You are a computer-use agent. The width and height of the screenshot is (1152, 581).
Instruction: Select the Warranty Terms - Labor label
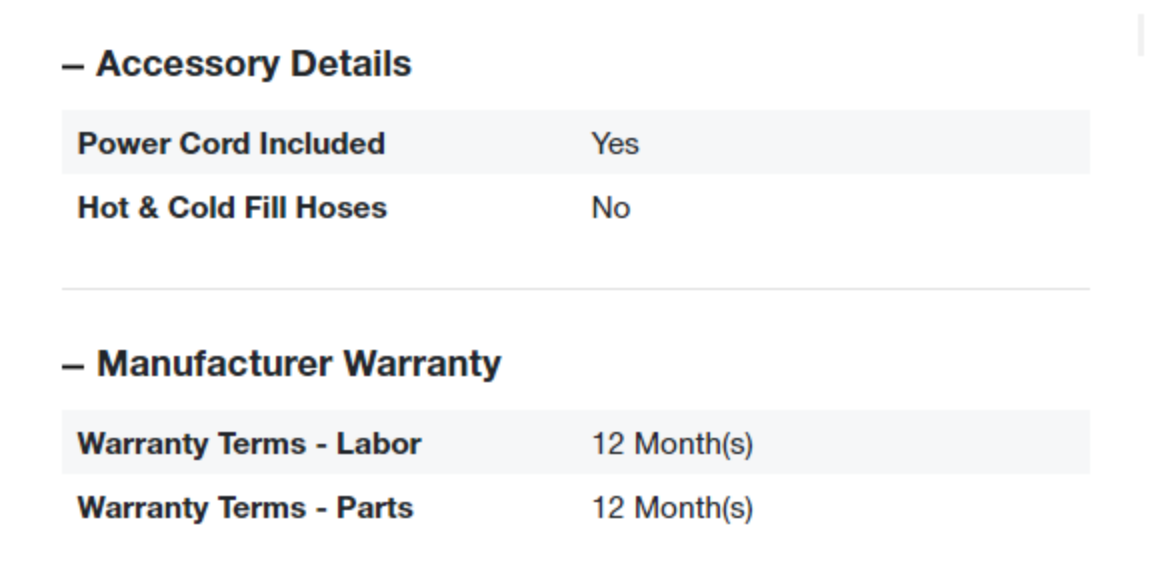[x=249, y=443]
